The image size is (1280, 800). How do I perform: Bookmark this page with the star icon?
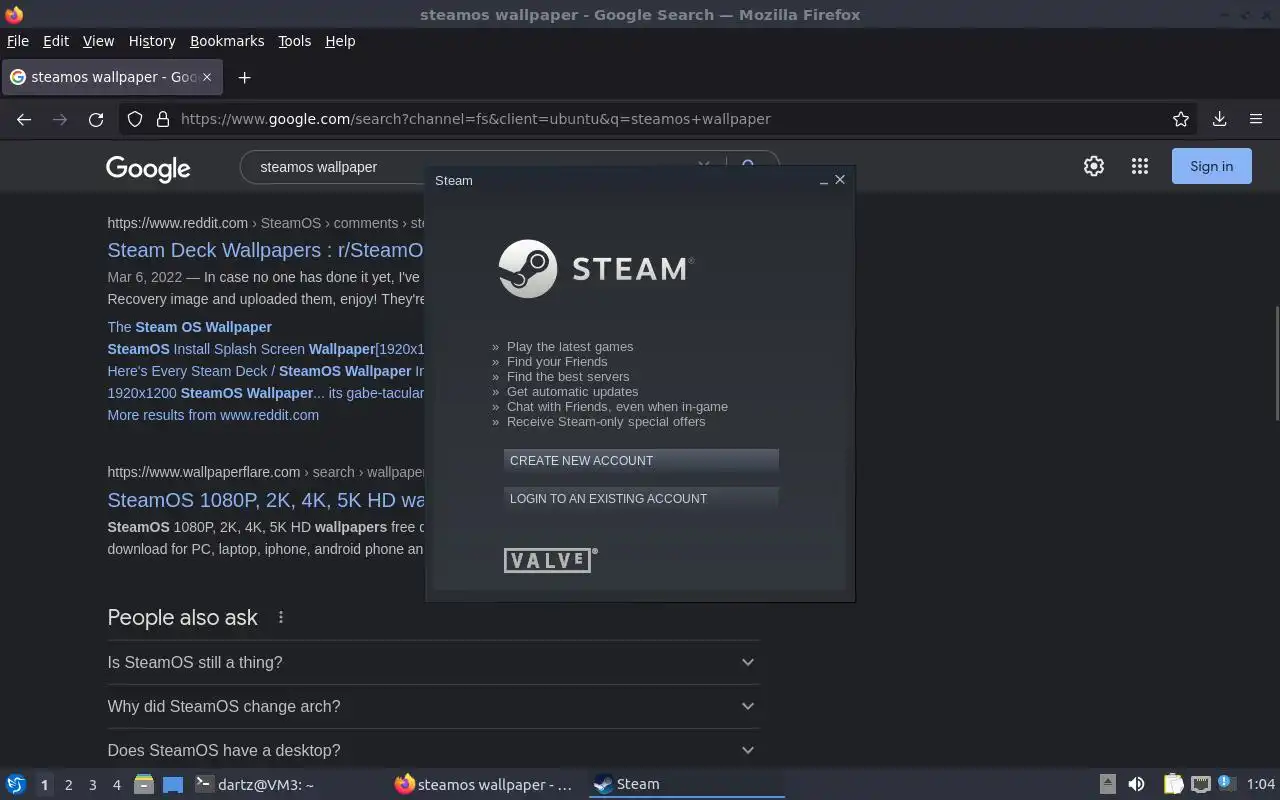tap(1181, 119)
